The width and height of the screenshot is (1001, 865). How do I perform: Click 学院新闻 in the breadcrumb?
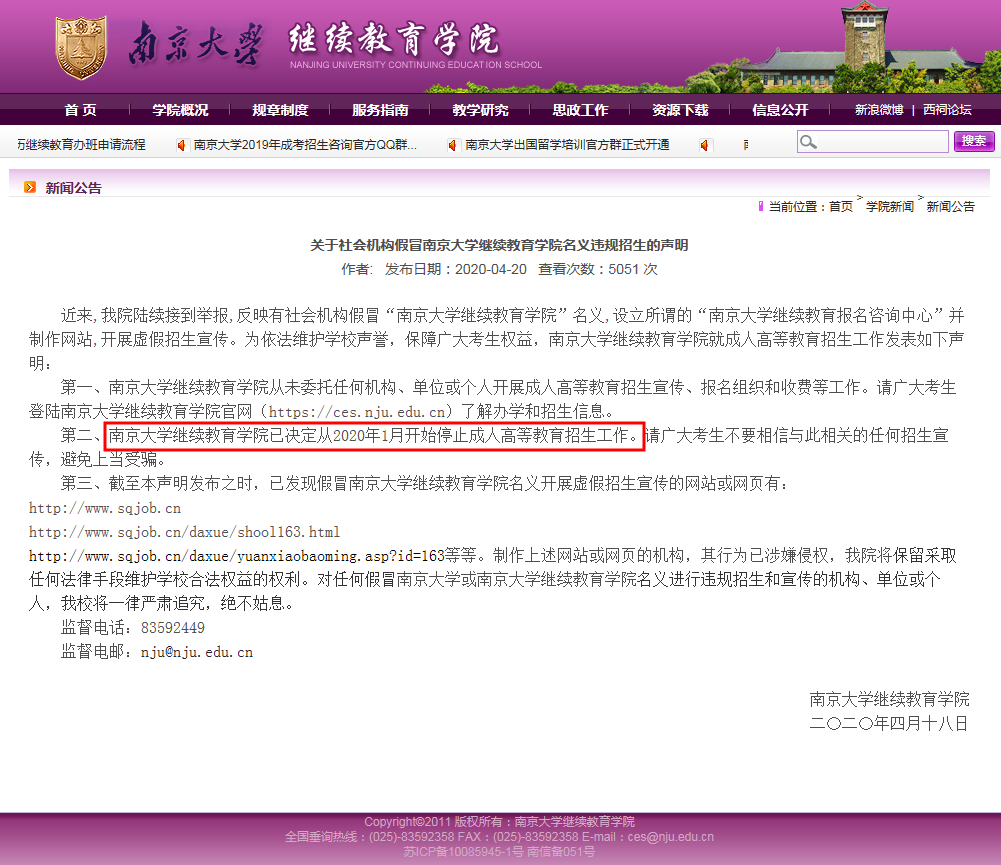coord(889,206)
